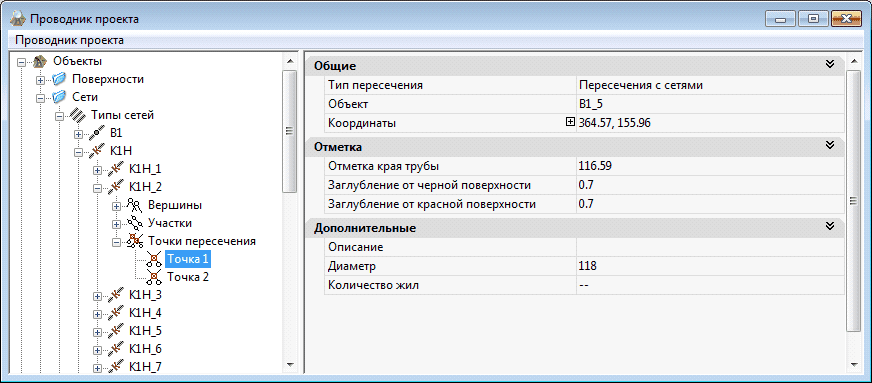Screen dimensions: 872x383
Task: Click the Участки segments icon
Action: pyautogui.click(x=134, y=223)
